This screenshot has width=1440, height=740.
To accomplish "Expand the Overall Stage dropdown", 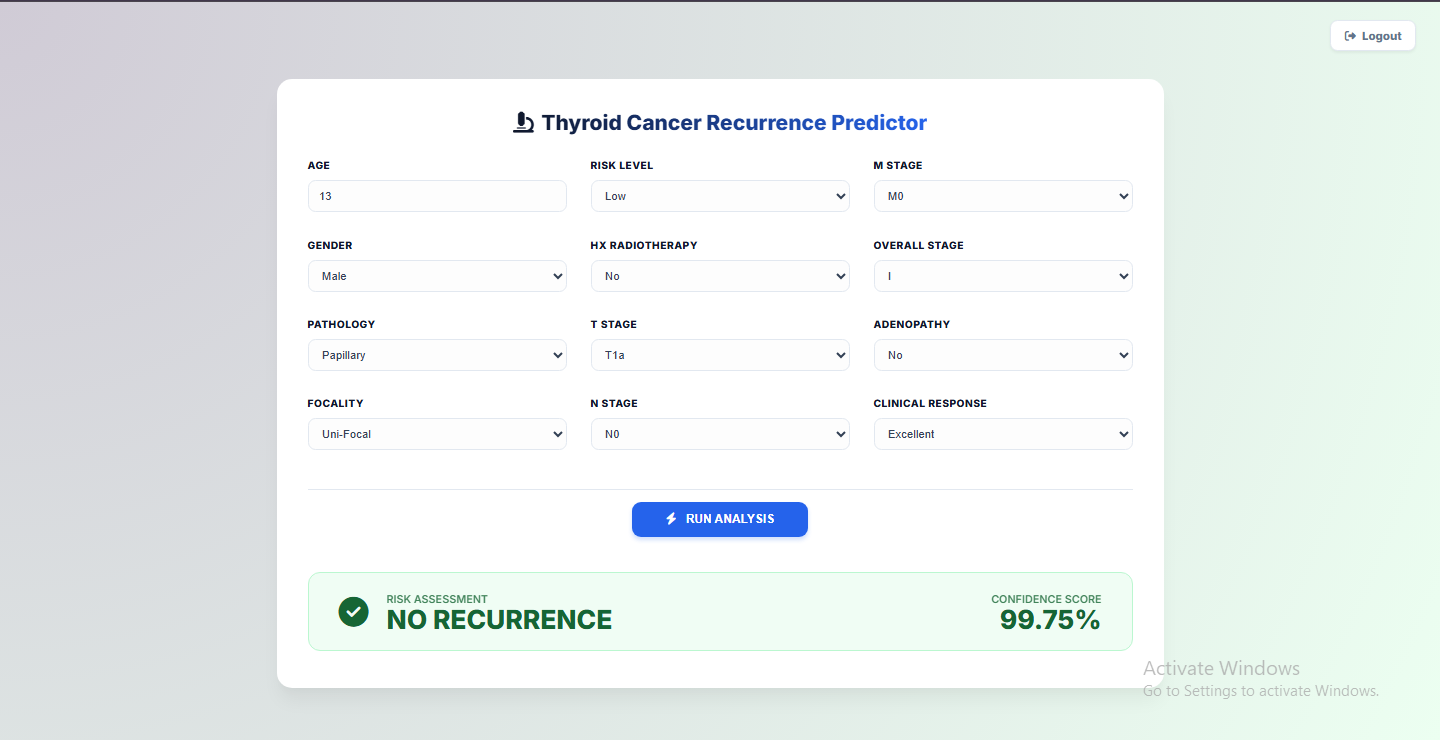I will 1003,276.
